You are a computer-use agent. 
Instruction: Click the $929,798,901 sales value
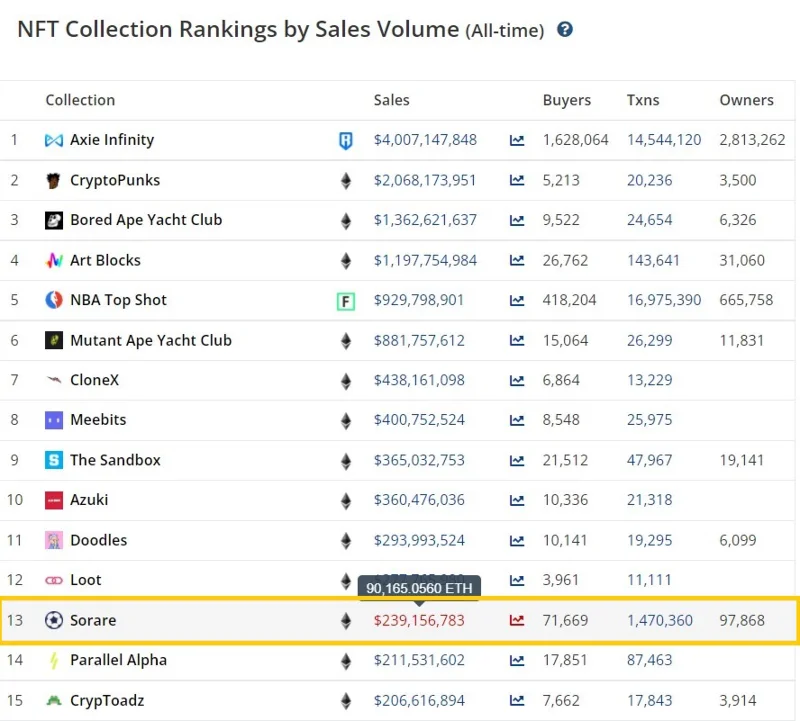tap(418, 300)
